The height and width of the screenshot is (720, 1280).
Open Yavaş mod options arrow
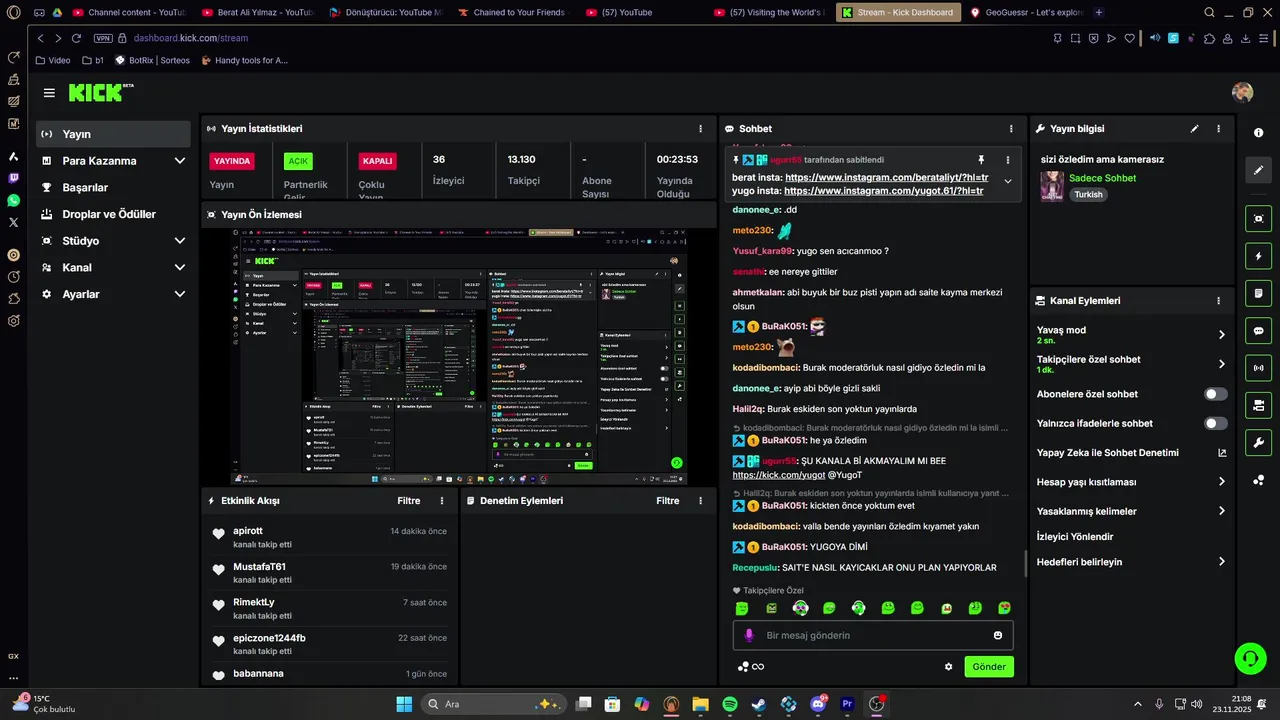[x=1222, y=335]
